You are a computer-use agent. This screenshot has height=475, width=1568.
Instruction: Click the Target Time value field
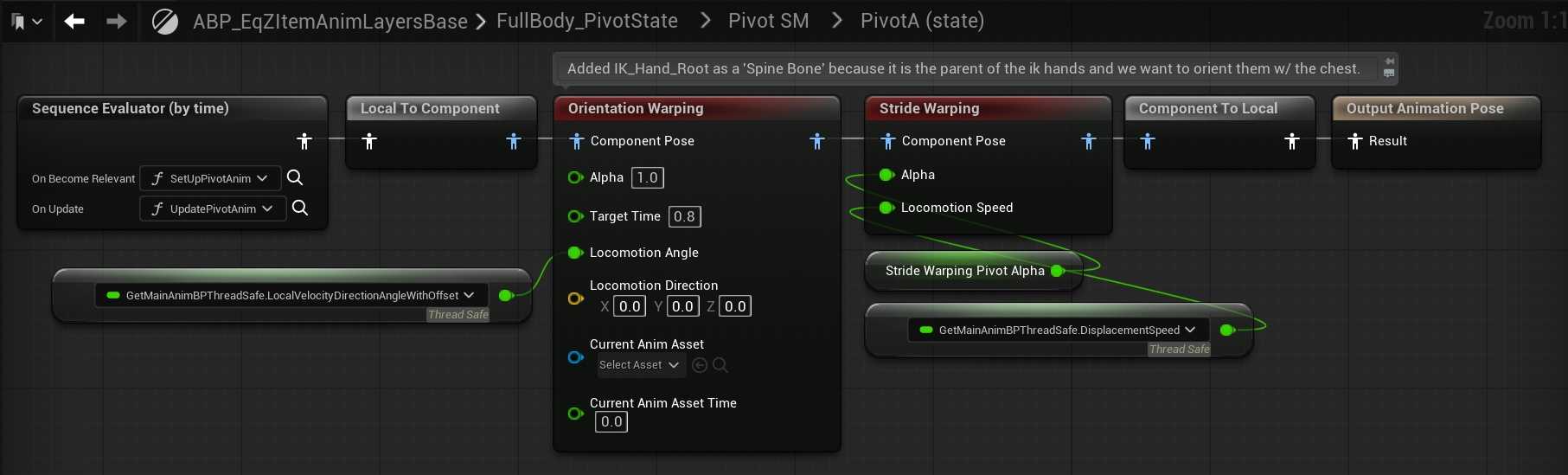(684, 216)
